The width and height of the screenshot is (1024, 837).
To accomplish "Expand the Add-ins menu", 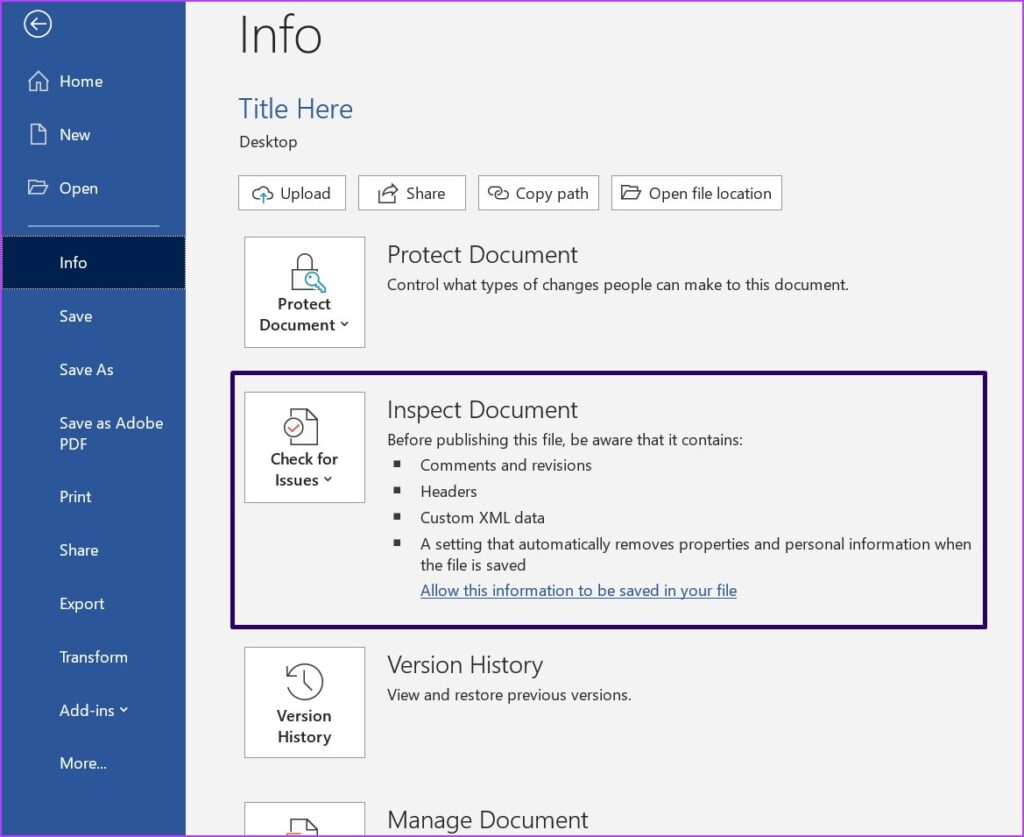I will 93,710.
